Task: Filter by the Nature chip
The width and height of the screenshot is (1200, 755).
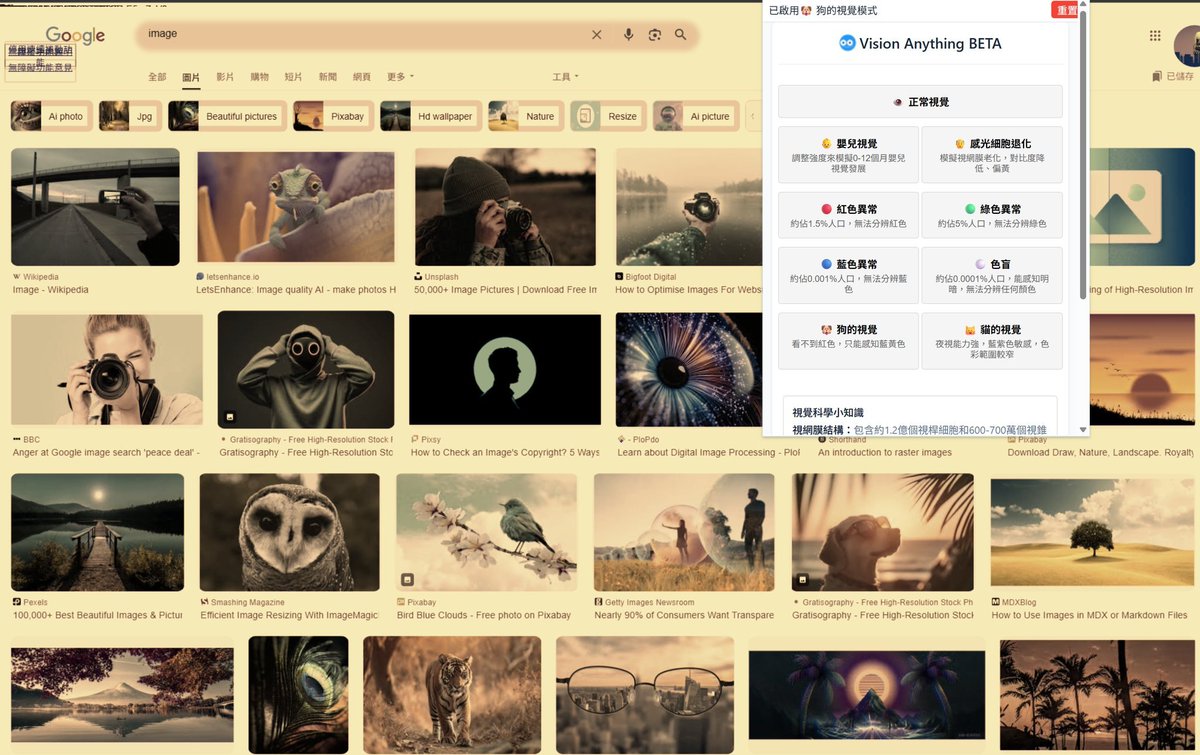Action: tap(525, 116)
